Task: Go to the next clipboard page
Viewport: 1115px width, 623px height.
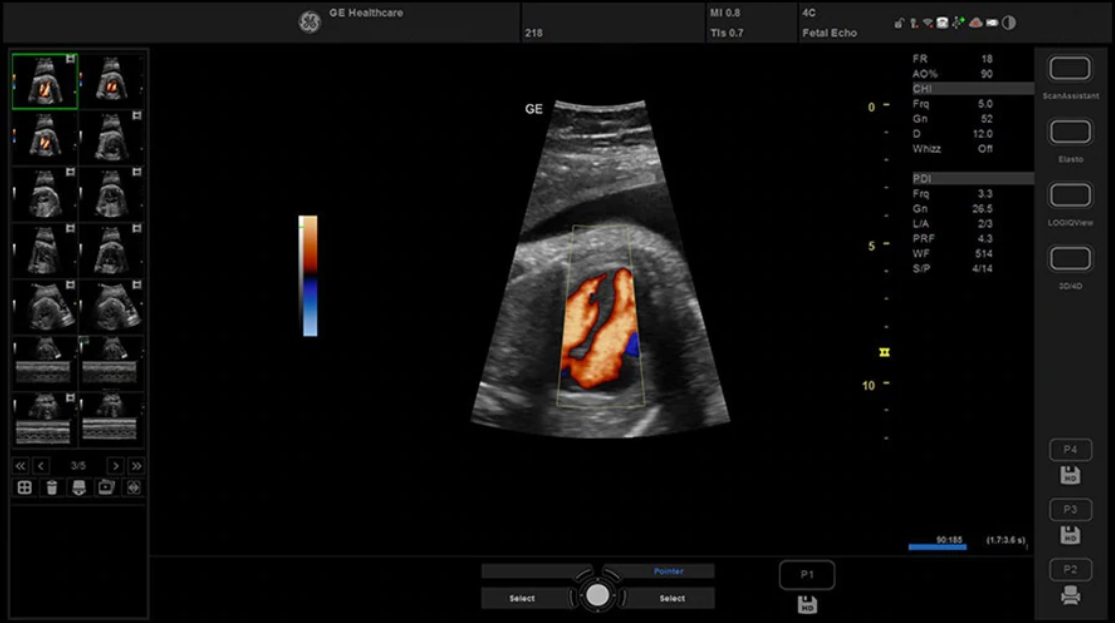Action: click(116, 466)
